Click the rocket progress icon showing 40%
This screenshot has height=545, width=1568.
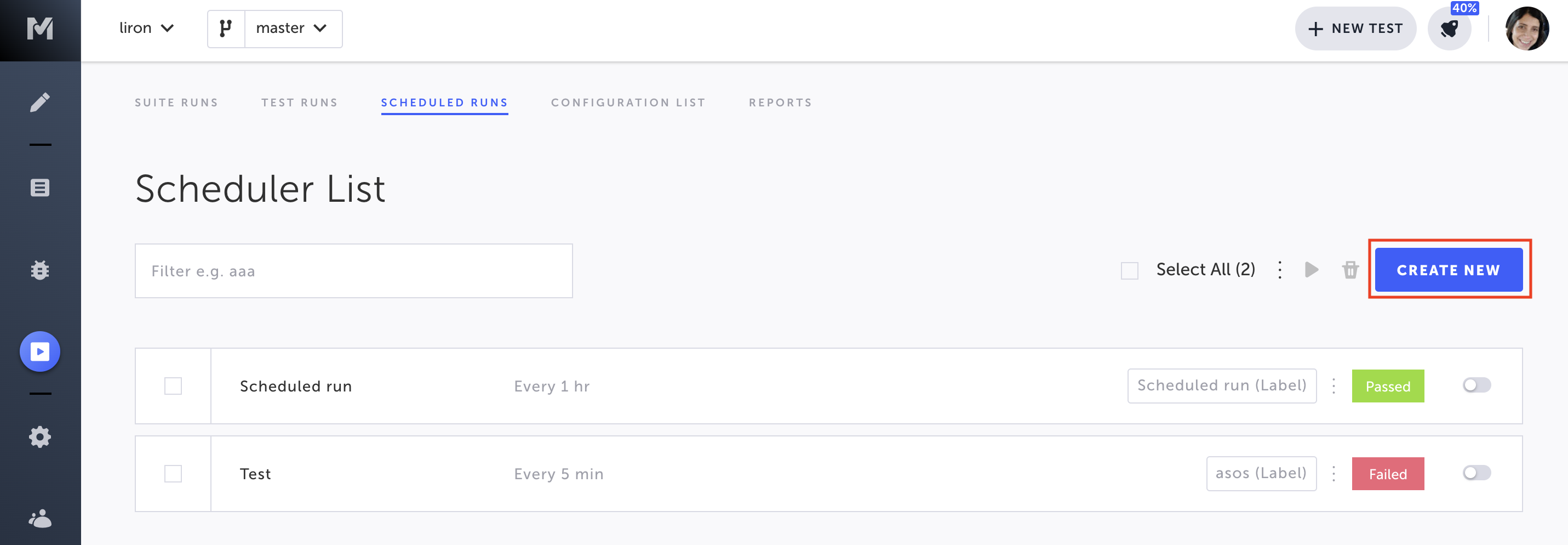coord(1449,29)
